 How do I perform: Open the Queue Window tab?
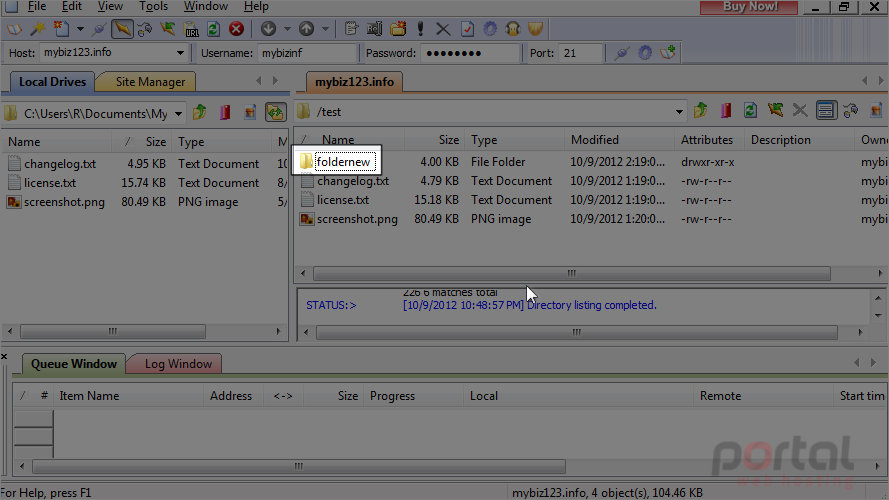pos(74,364)
